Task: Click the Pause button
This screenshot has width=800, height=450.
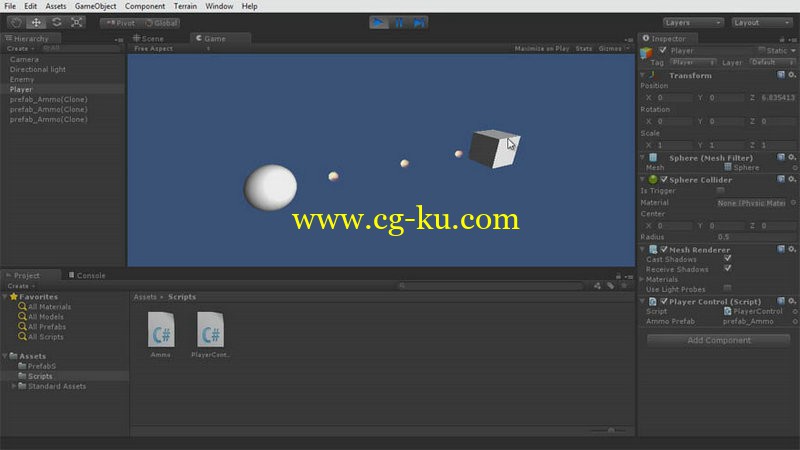Action: [399, 22]
